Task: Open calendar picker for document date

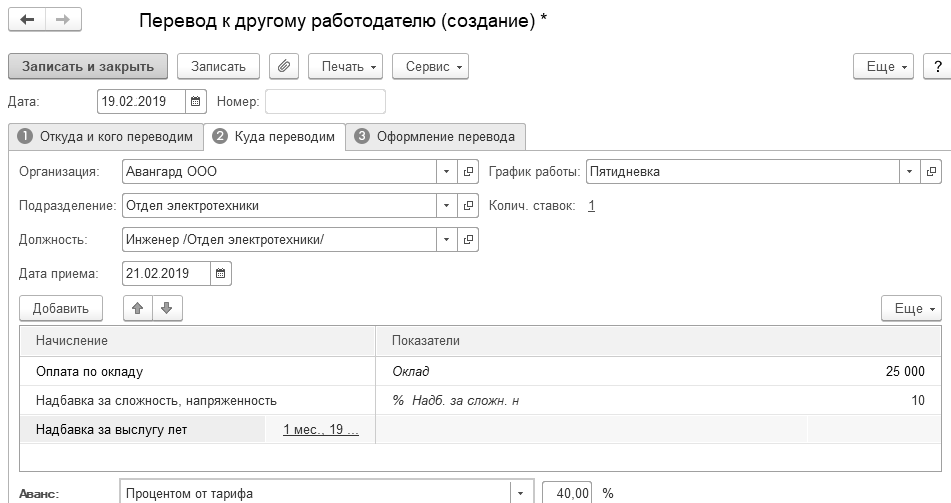Action: tap(196, 101)
